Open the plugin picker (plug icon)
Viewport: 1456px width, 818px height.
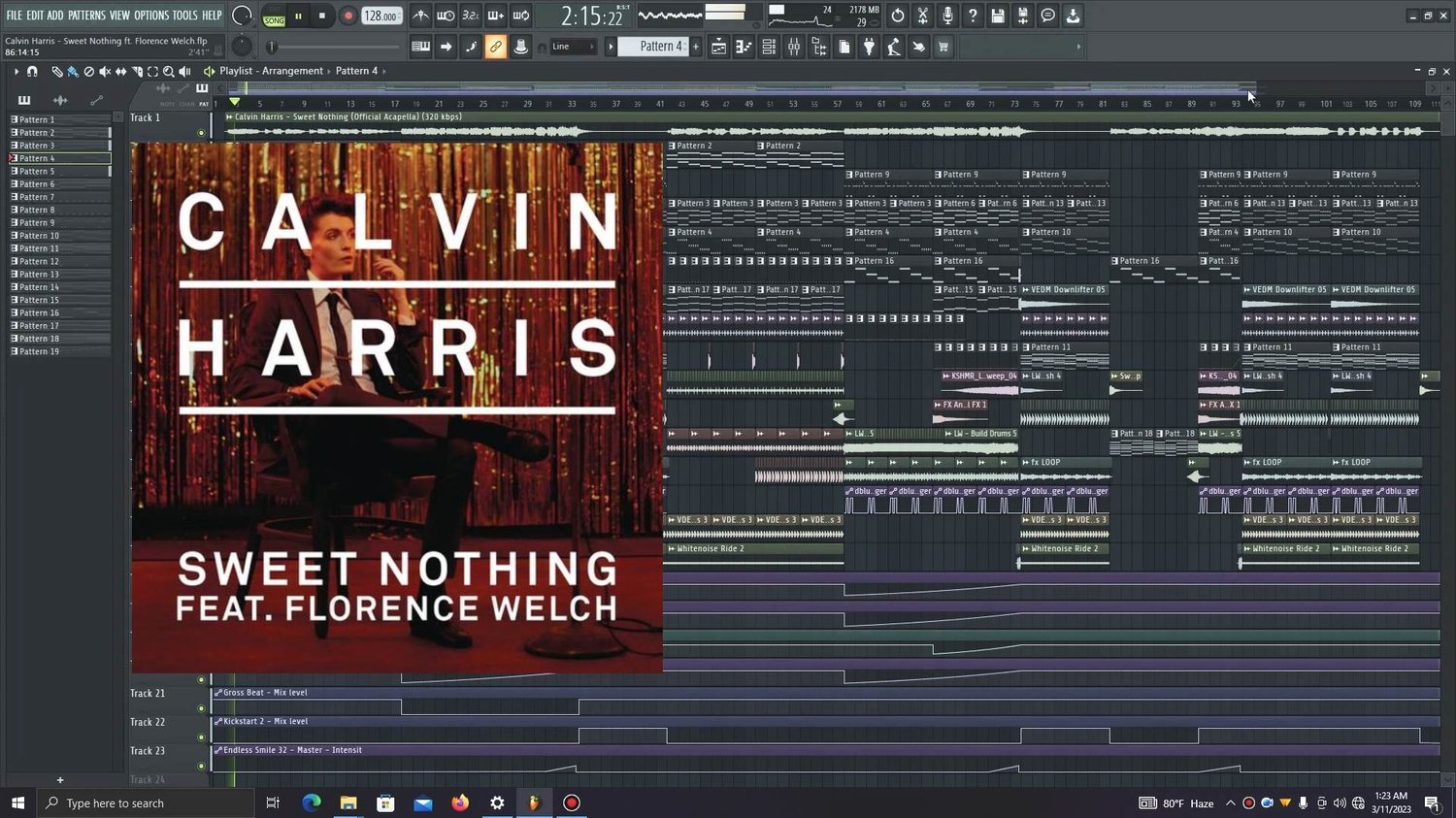[x=869, y=47]
